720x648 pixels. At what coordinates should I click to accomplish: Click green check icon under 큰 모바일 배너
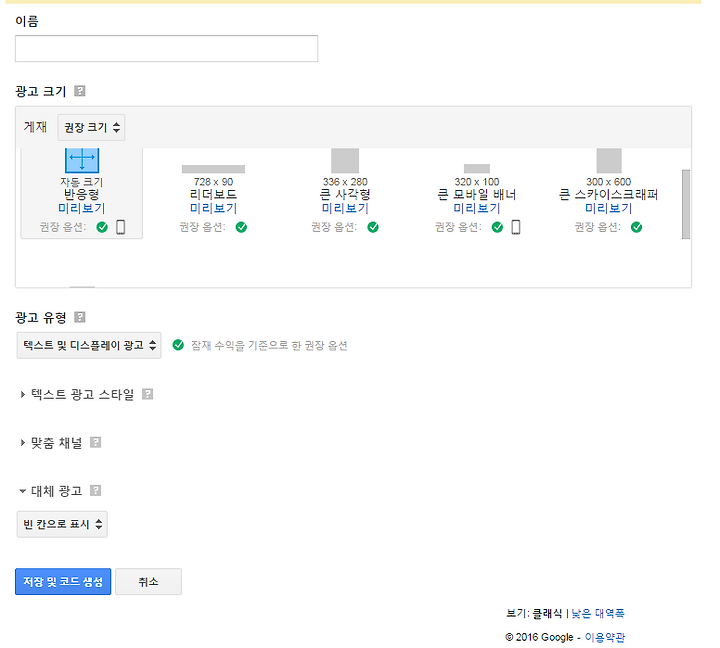point(497,227)
